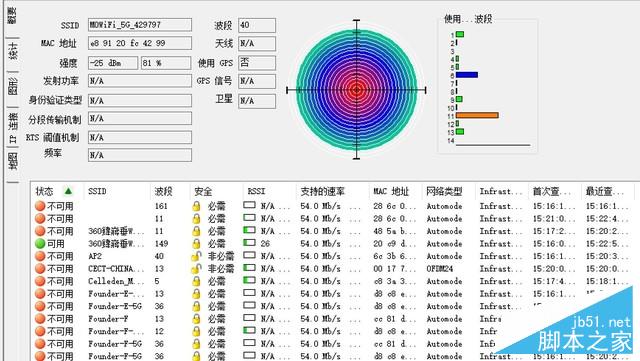Click the first-seen time 15:21:0 cell
The height and width of the screenshot is (361, 640).
[x=554, y=219]
